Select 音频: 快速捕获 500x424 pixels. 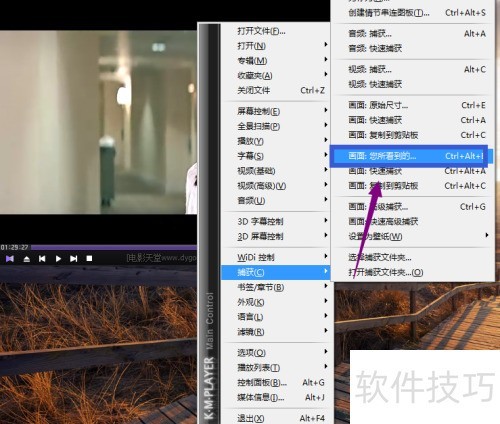(x=413, y=48)
